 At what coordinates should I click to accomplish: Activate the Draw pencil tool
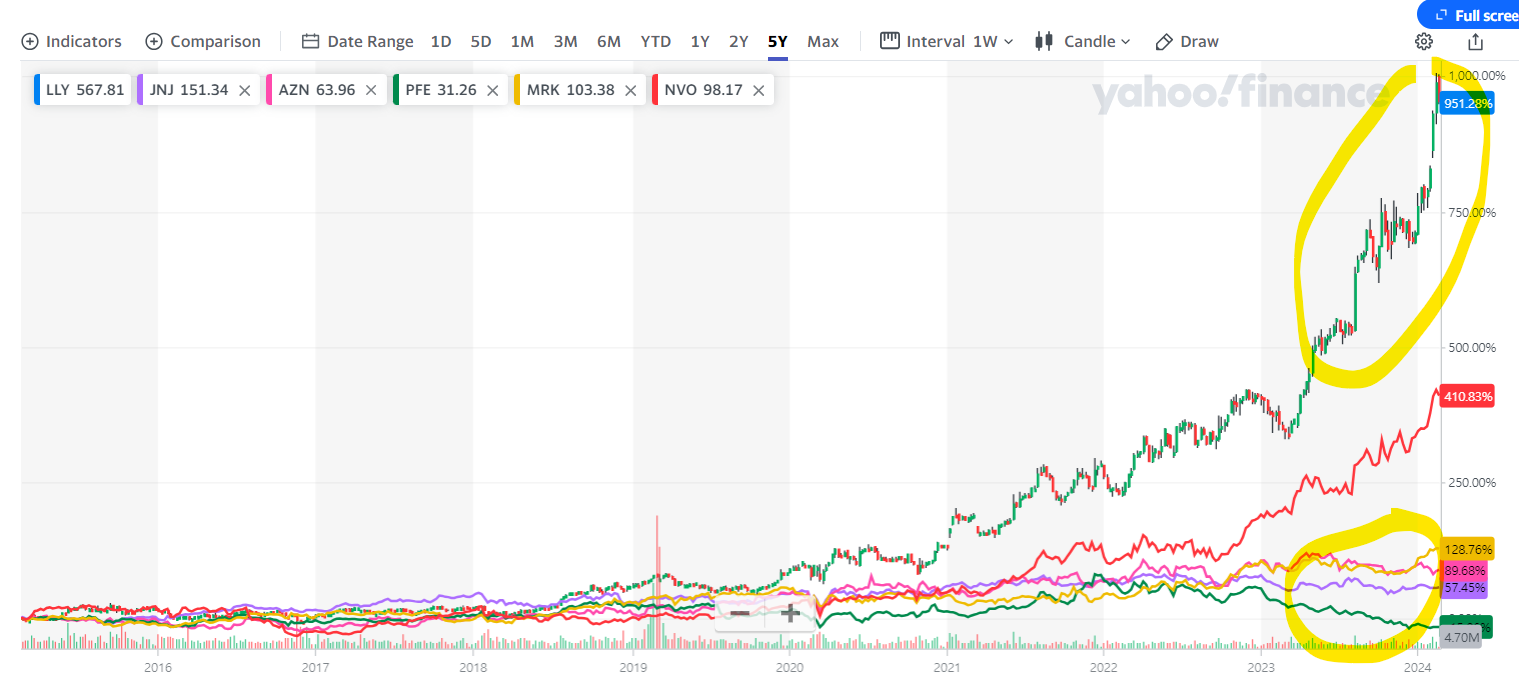(x=1187, y=42)
